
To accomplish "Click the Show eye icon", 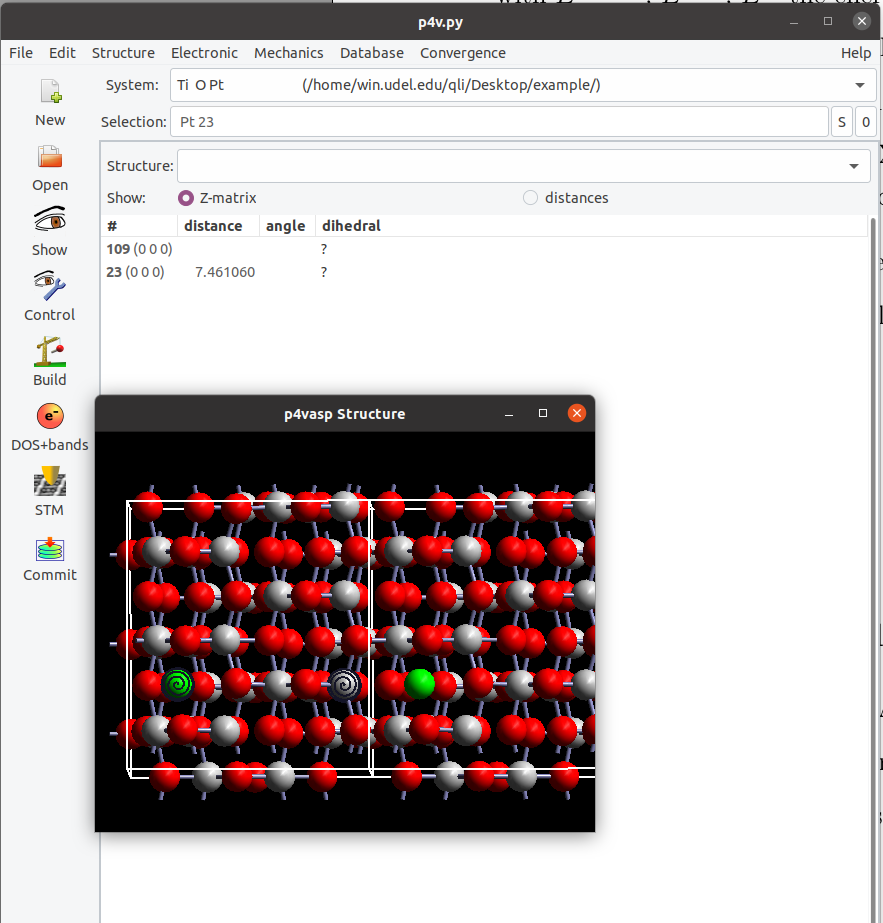I will 50,221.
